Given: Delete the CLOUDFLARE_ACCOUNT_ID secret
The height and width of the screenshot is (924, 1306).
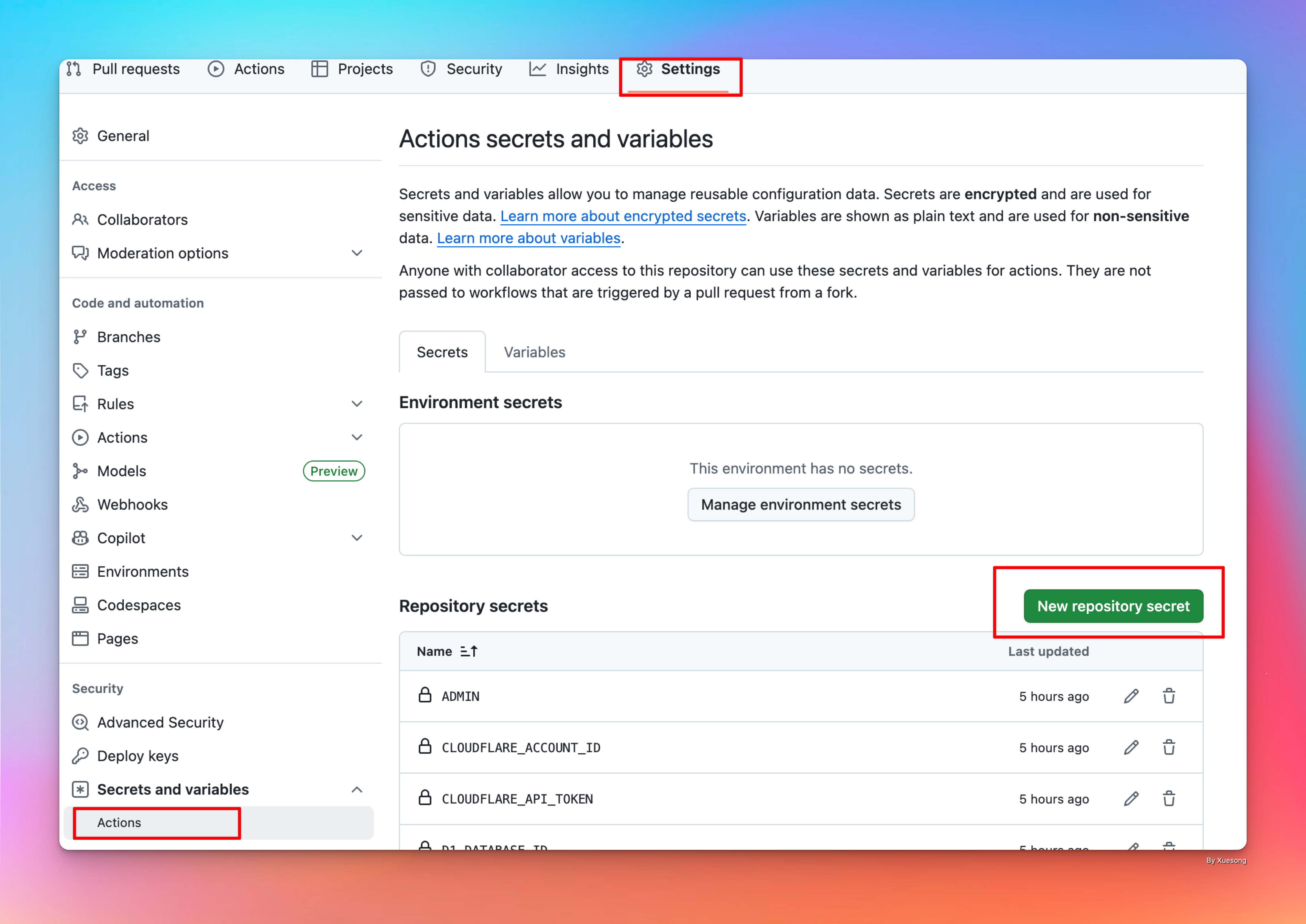Looking at the screenshot, I should coord(1169,748).
